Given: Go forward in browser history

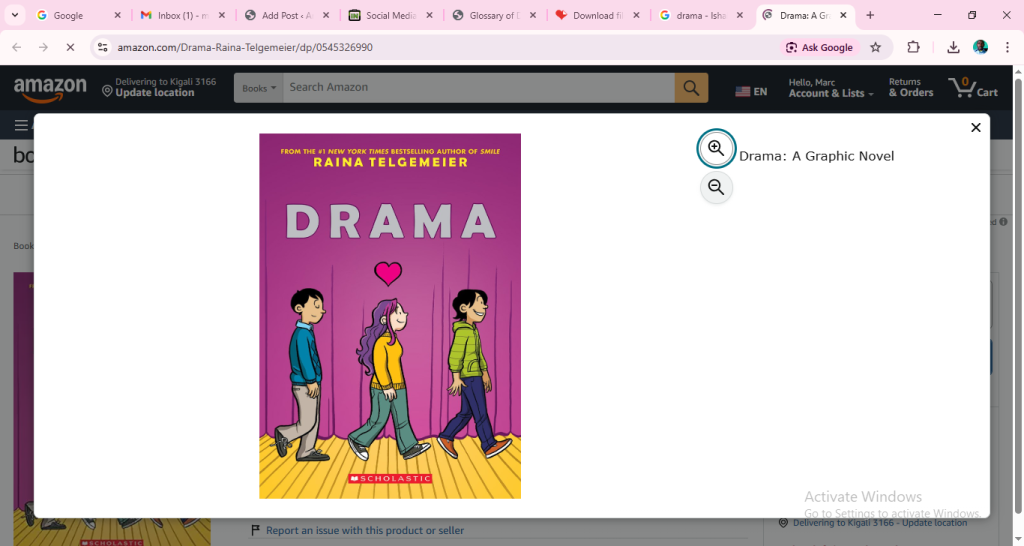Looking at the screenshot, I should (43, 47).
